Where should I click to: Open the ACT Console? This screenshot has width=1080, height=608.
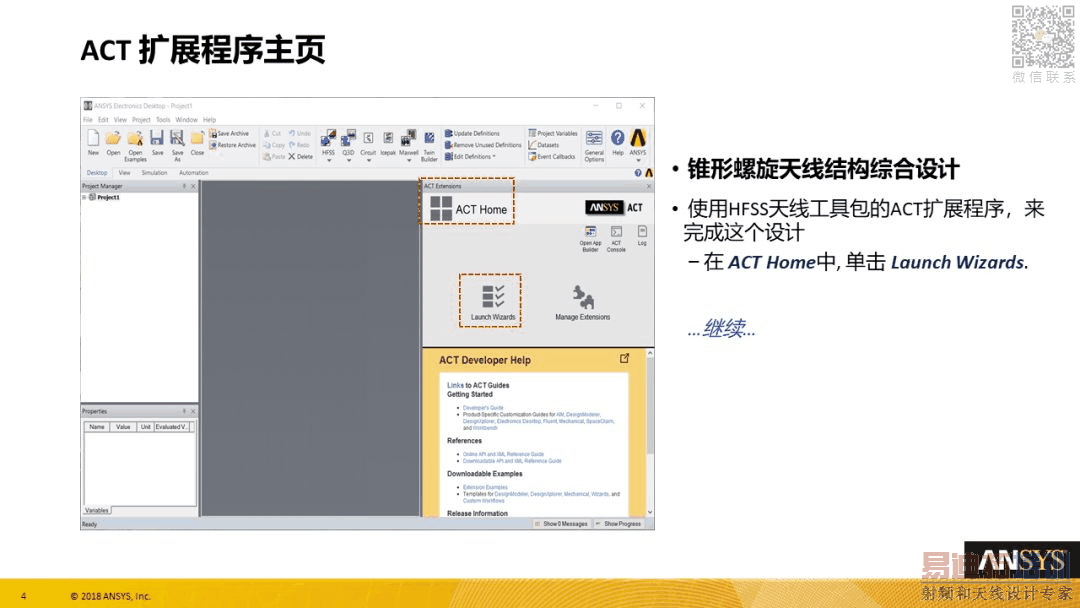pos(616,239)
